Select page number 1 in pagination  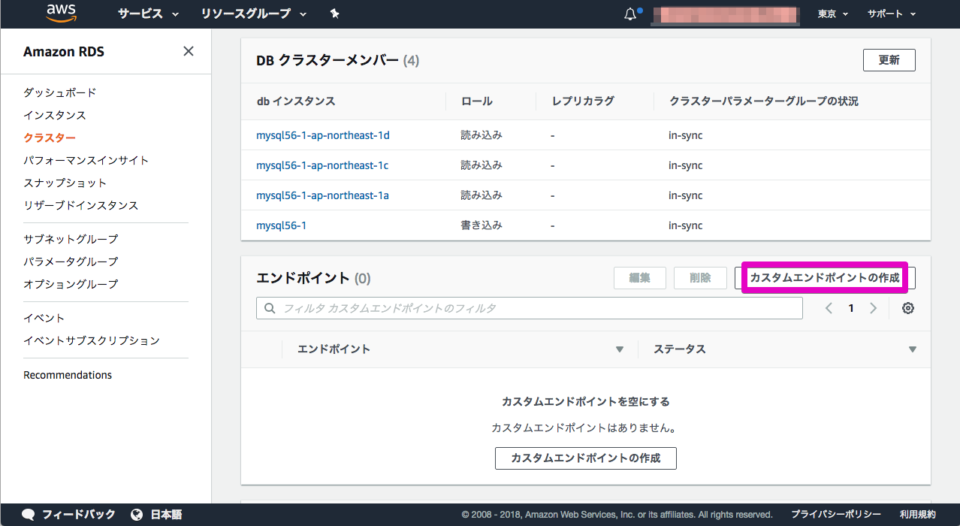[x=850, y=308]
